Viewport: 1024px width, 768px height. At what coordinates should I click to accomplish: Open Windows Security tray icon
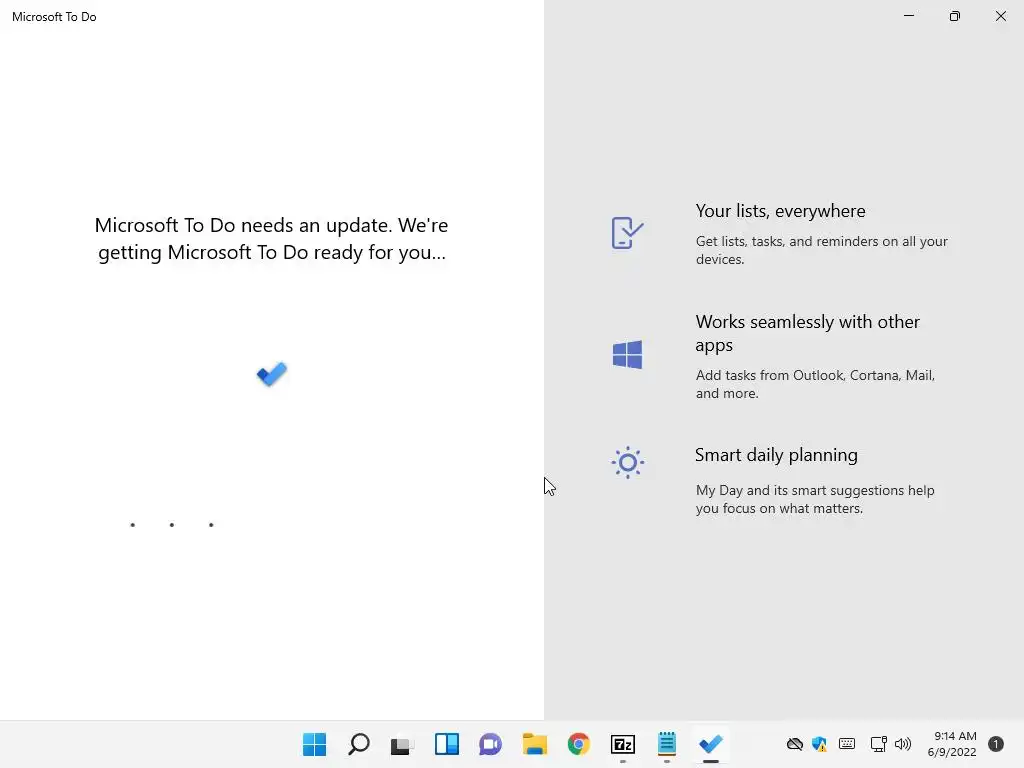coord(819,744)
